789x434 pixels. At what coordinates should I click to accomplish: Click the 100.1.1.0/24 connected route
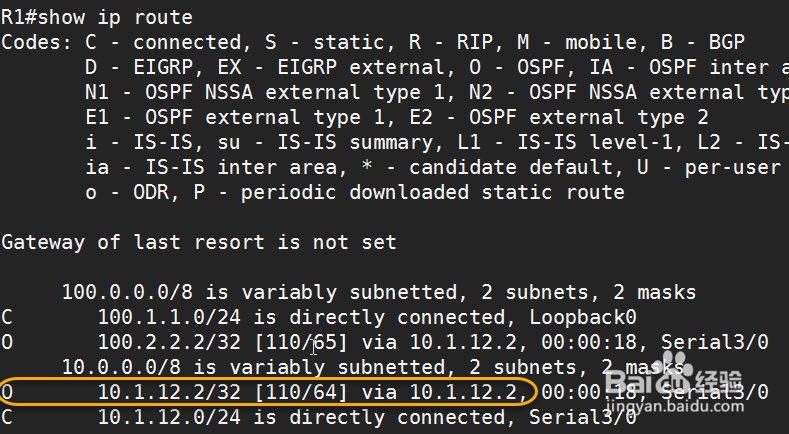click(162, 318)
